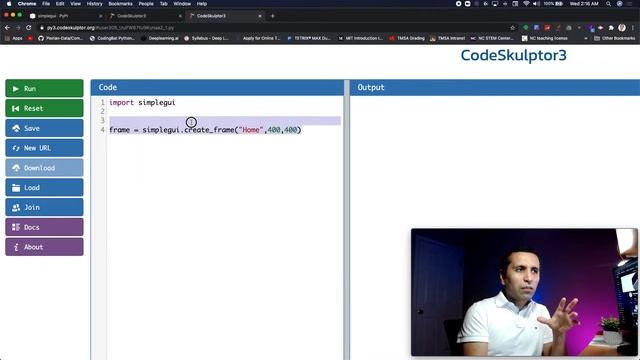640x360 pixels.
Task: Open the About button
Action: click(x=44, y=247)
